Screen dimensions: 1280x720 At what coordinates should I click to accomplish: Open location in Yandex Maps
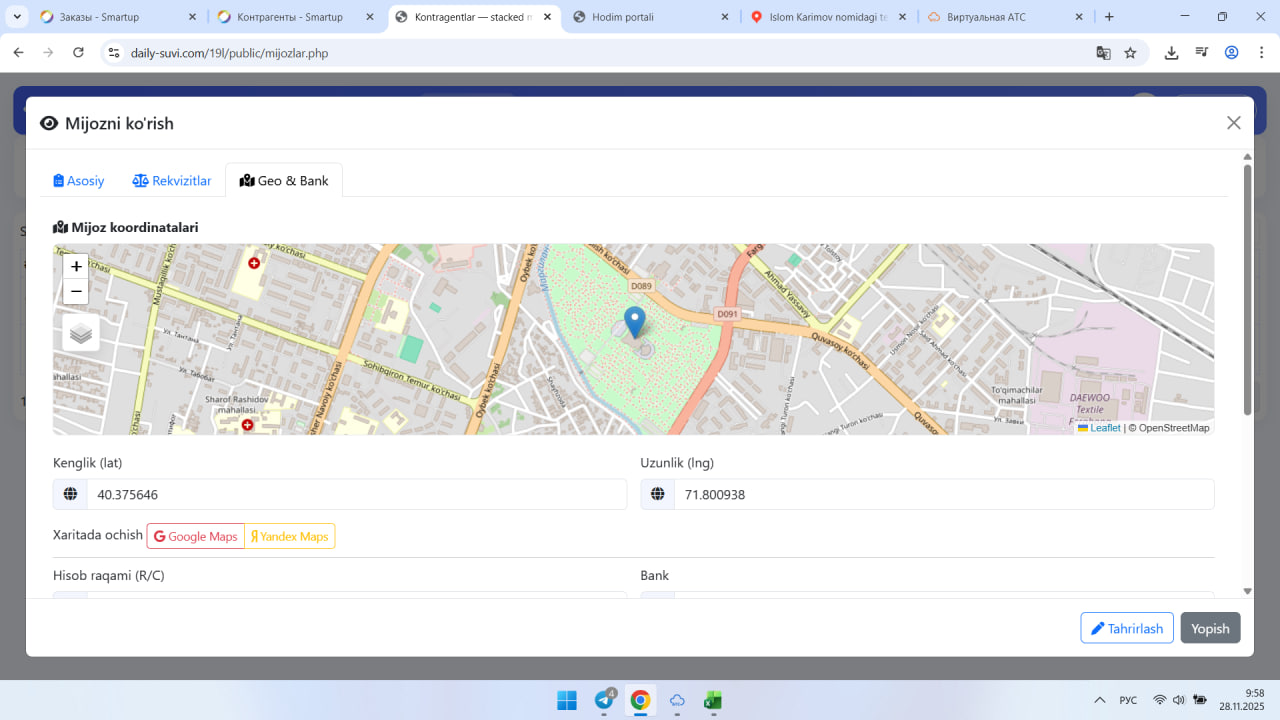coord(289,537)
